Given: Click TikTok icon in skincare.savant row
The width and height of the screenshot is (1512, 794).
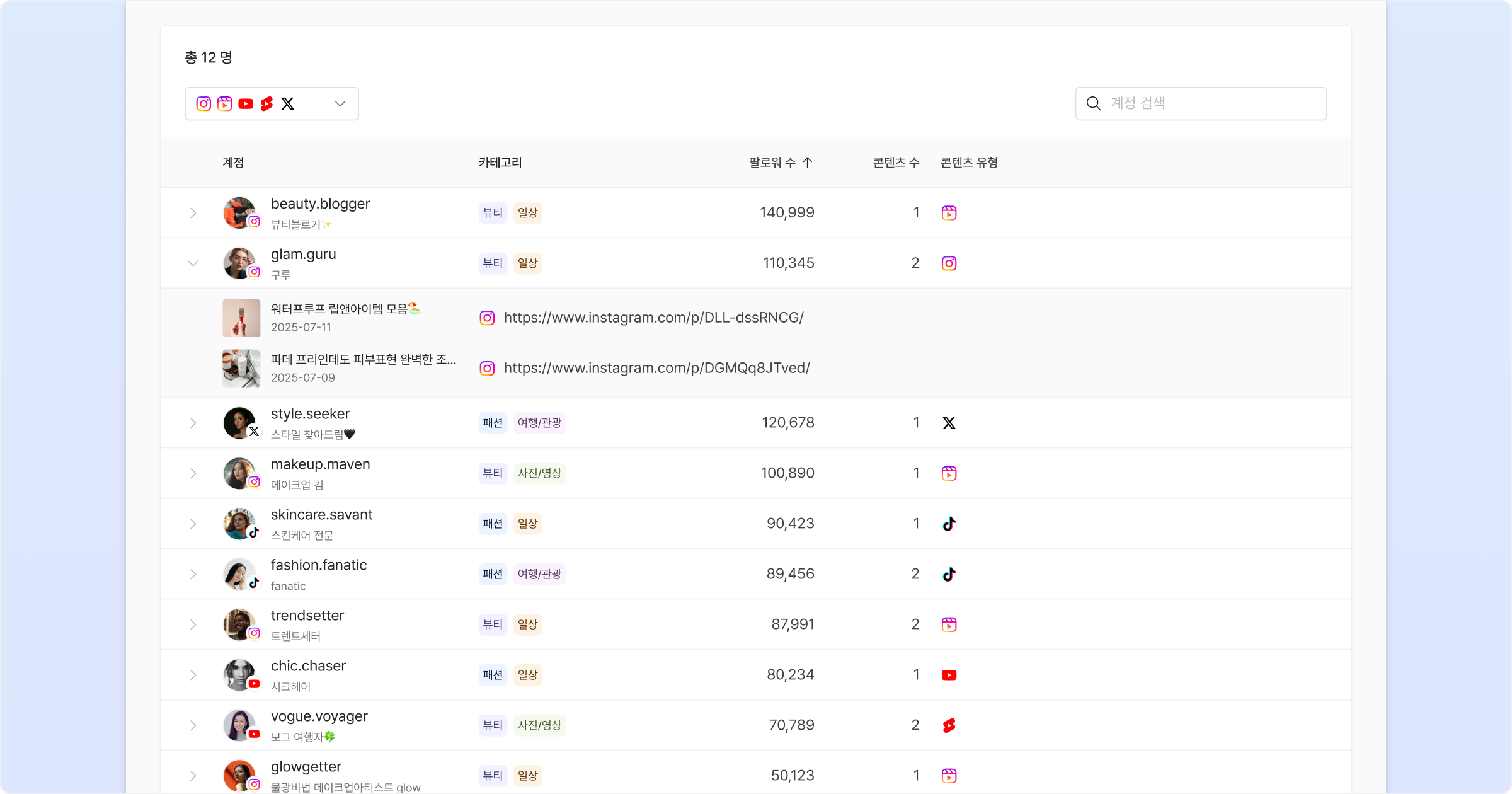Looking at the screenshot, I should (x=949, y=524).
